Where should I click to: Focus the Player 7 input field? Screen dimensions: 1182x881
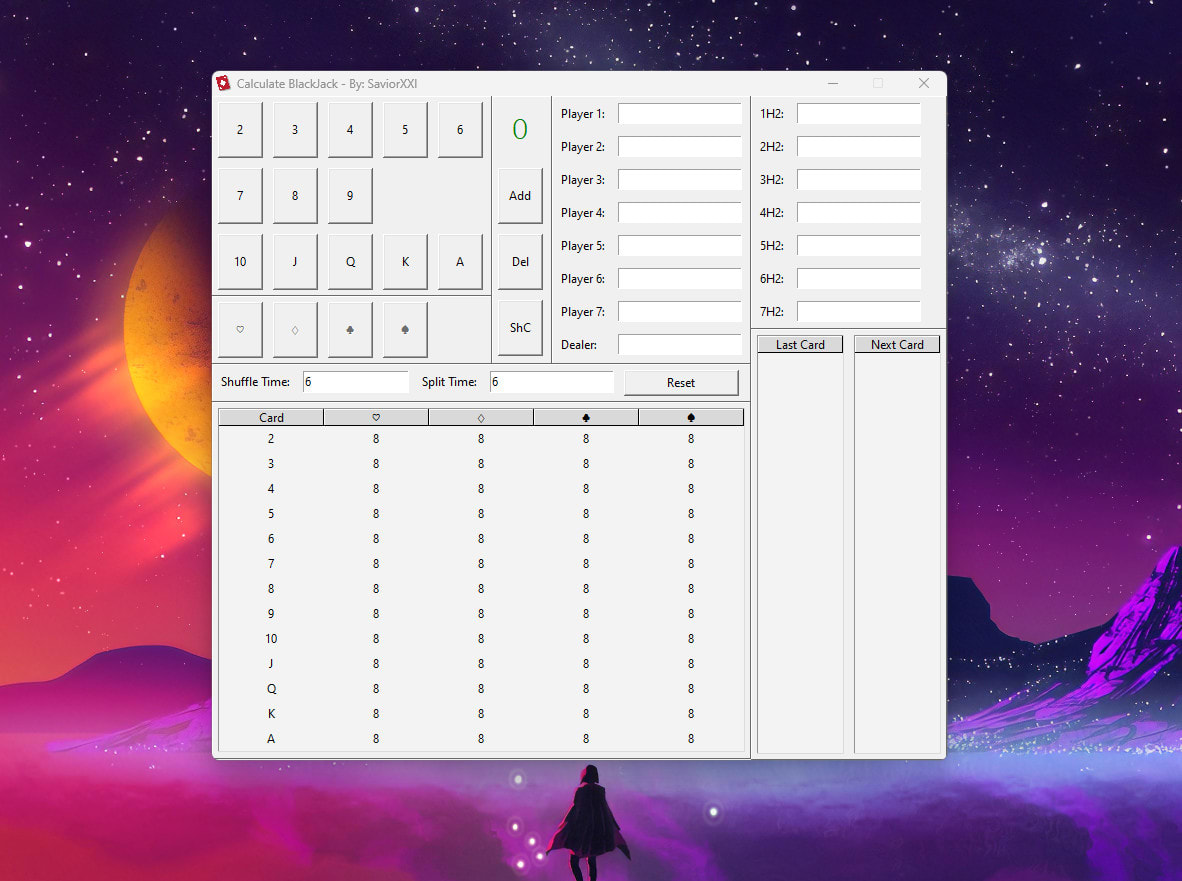680,312
